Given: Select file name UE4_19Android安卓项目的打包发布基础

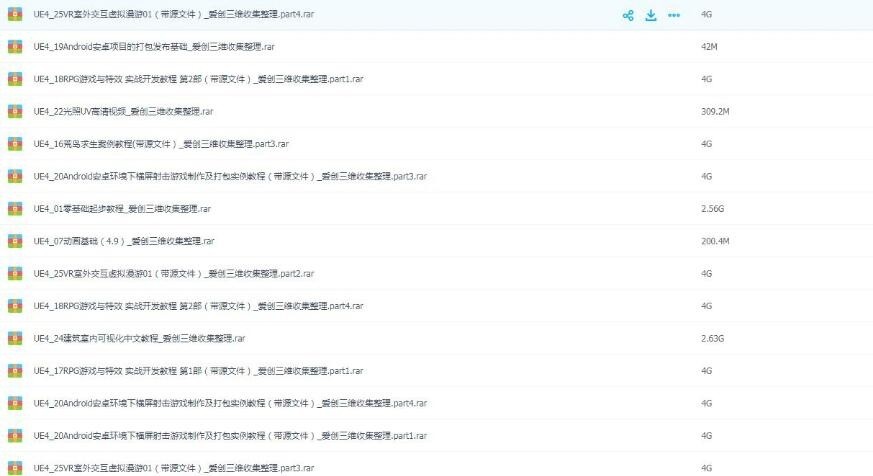Looking at the screenshot, I should point(154,47).
